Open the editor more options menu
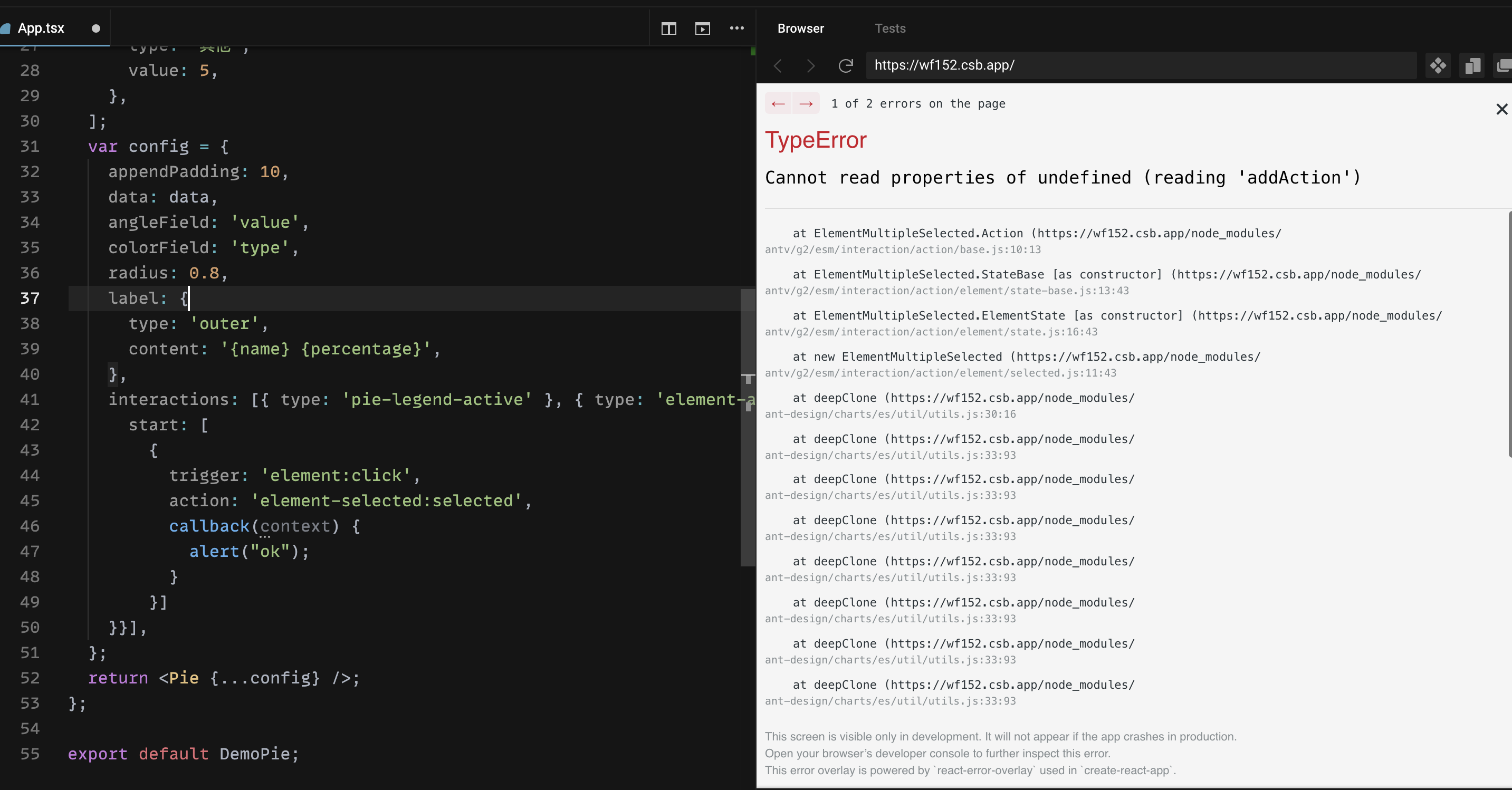 coord(736,28)
